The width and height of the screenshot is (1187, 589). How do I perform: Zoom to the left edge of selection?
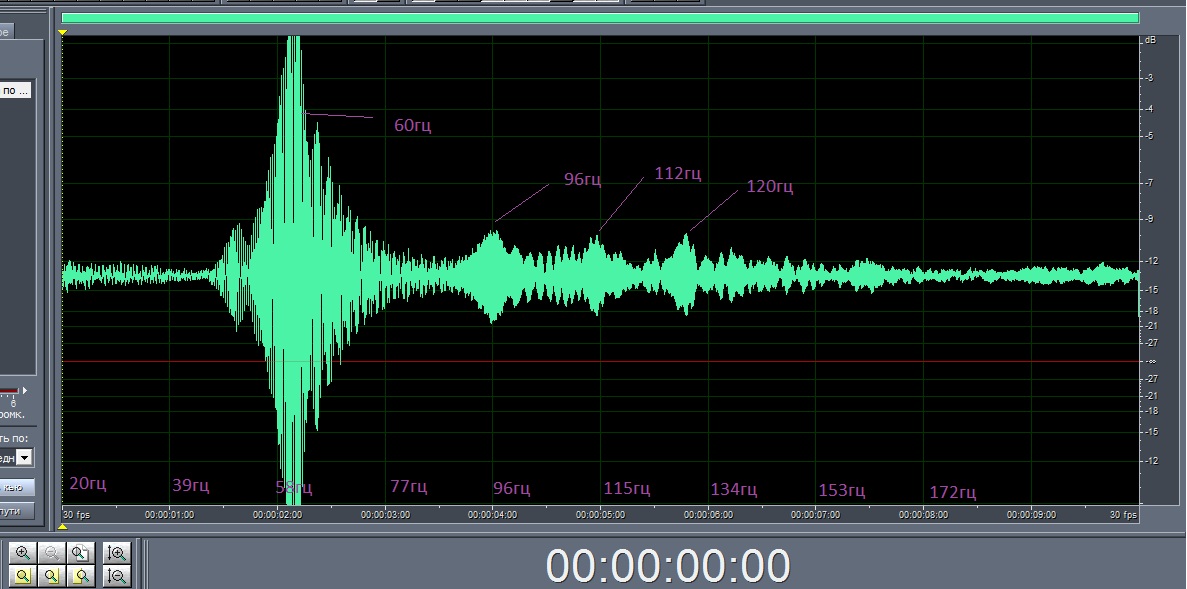click(x=52, y=576)
